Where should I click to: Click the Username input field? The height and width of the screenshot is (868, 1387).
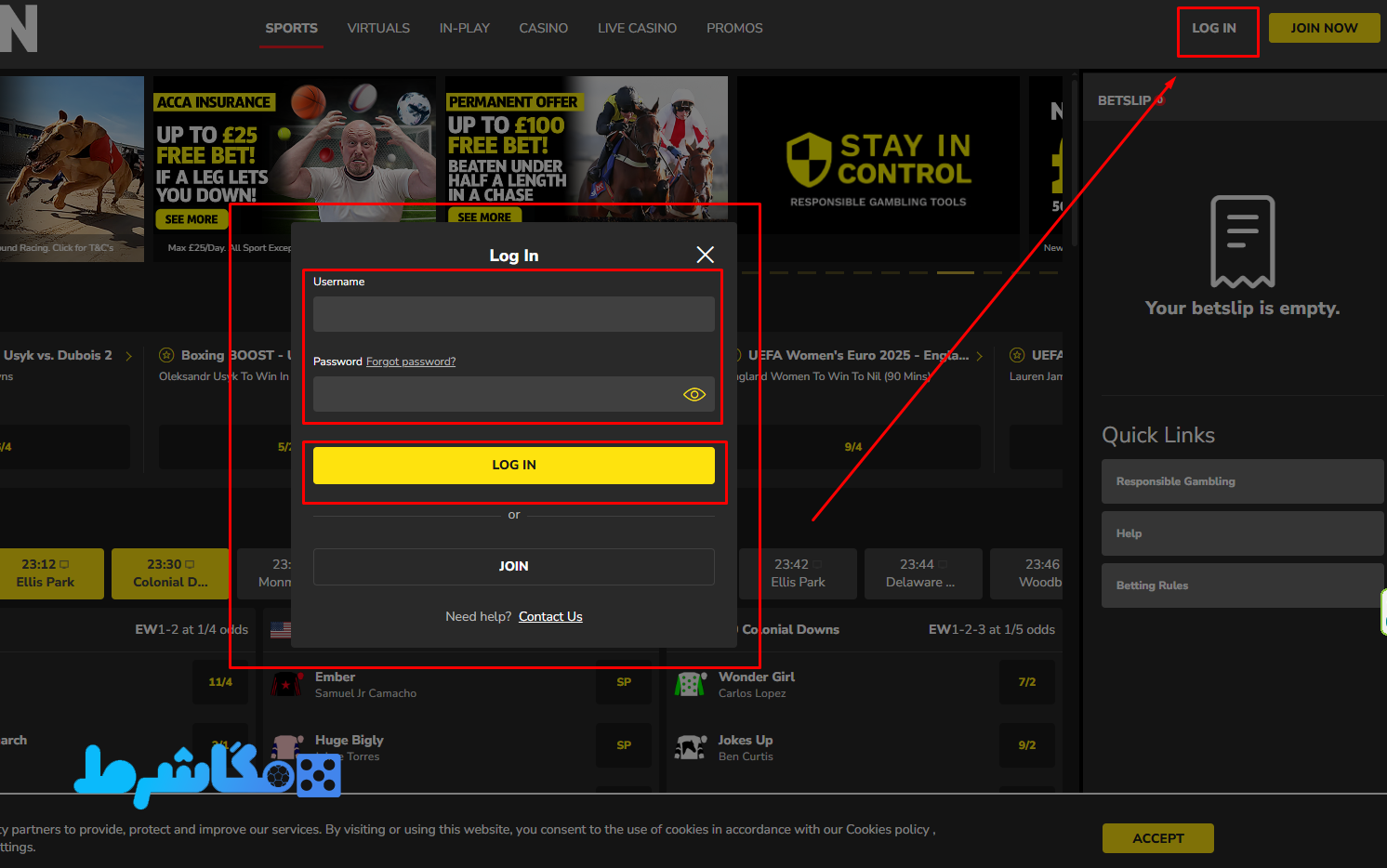tap(514, 314)
